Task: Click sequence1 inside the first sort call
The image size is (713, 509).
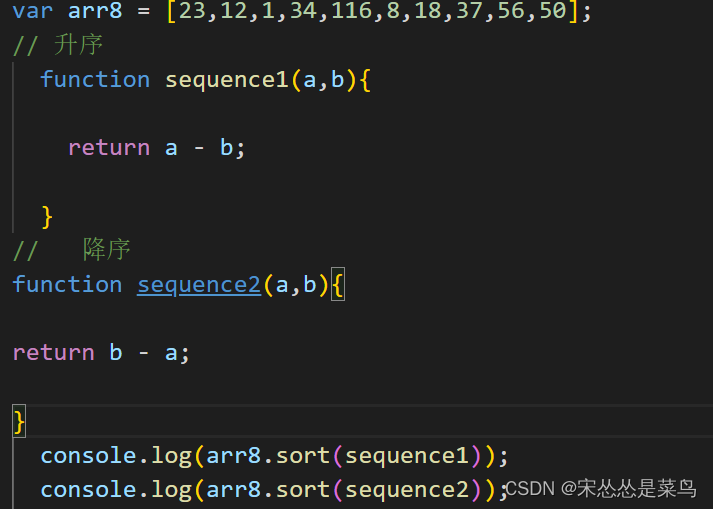Action: (x=407, y=456)
